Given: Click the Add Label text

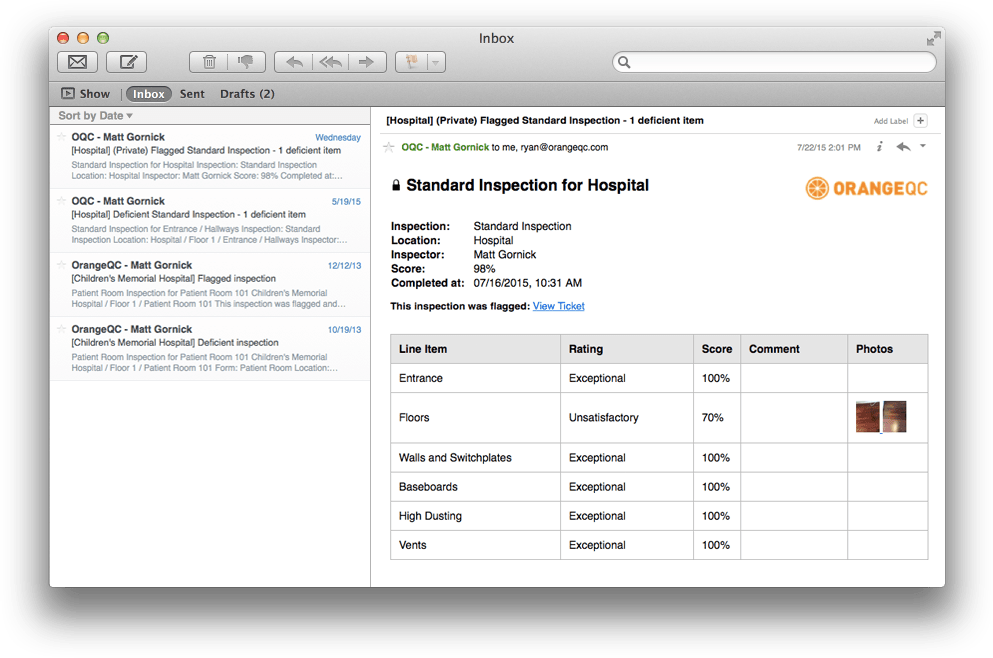Looking at the screenshot, I should pos(890,121).
